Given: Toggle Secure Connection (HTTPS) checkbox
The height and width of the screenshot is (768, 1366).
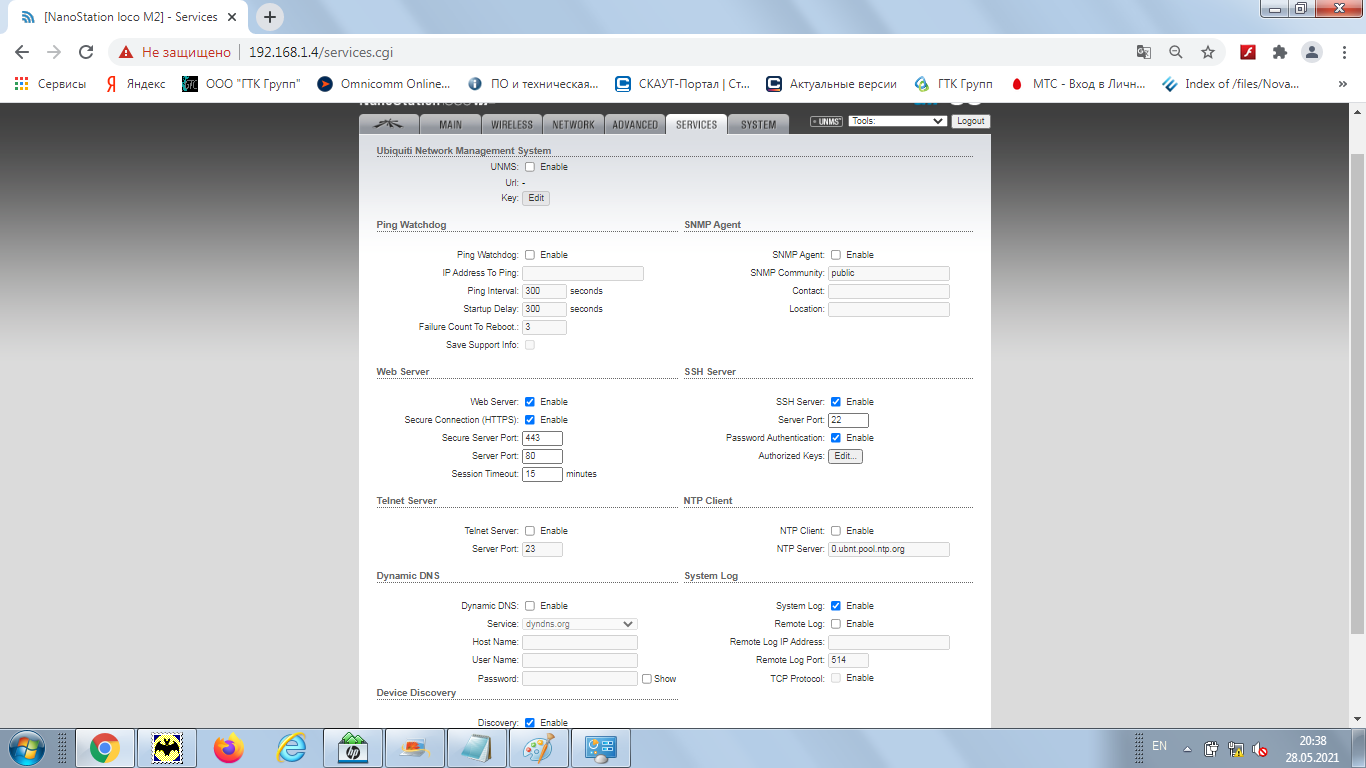Looking at the screenshot, I should [530, 420].
